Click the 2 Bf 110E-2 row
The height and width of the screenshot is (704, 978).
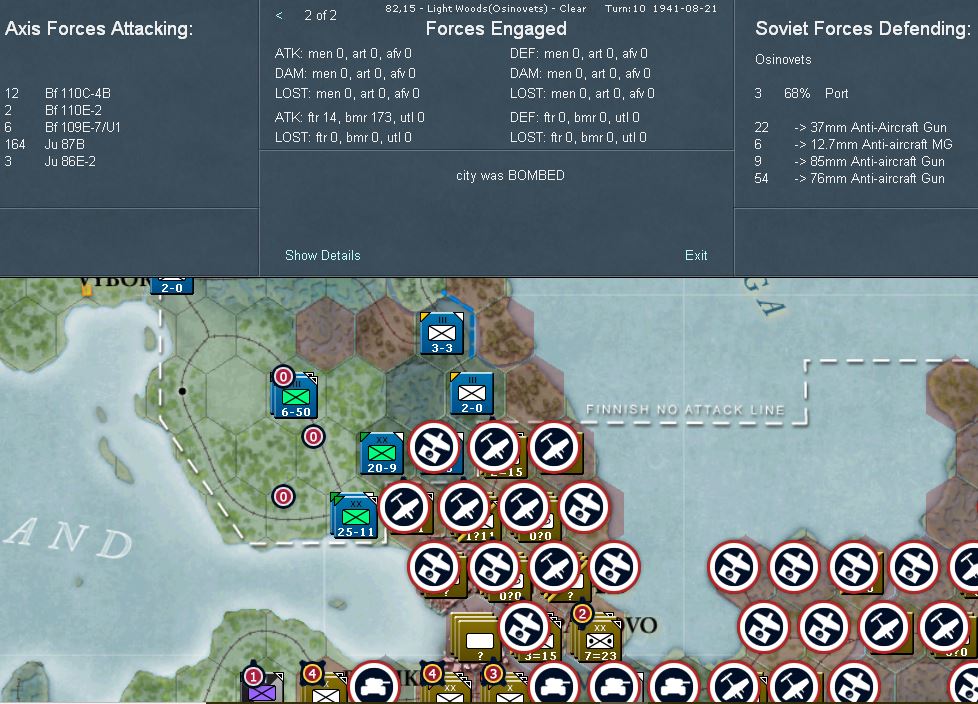coord(53,110)
